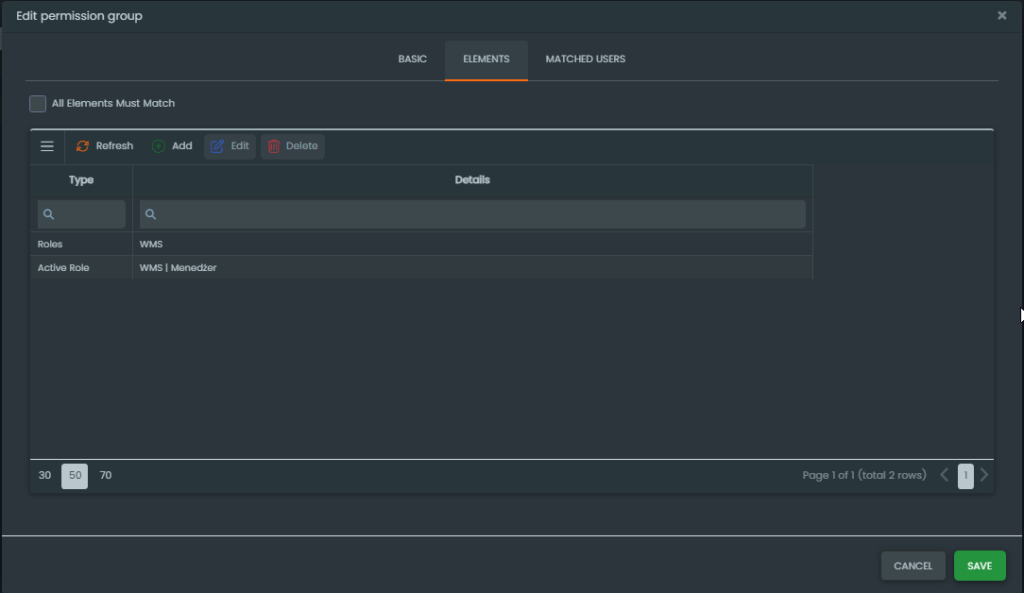Select the Elements tab
This screenshot has height=593, width=1024.
[486, 59]
